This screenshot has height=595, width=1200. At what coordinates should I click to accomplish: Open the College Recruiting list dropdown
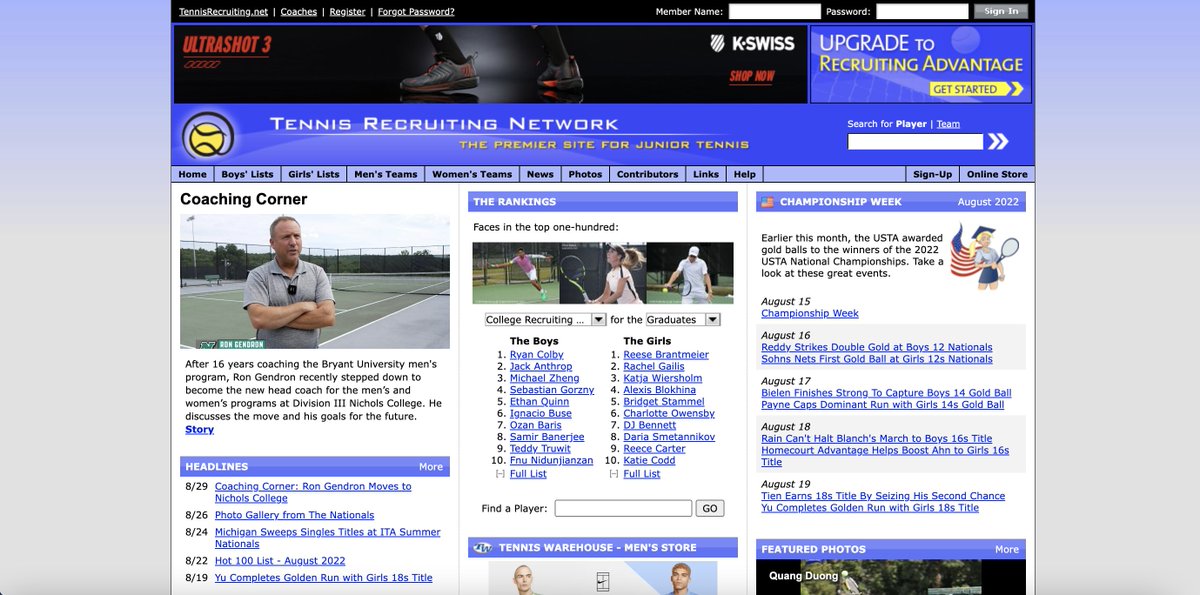coord(545,320)
